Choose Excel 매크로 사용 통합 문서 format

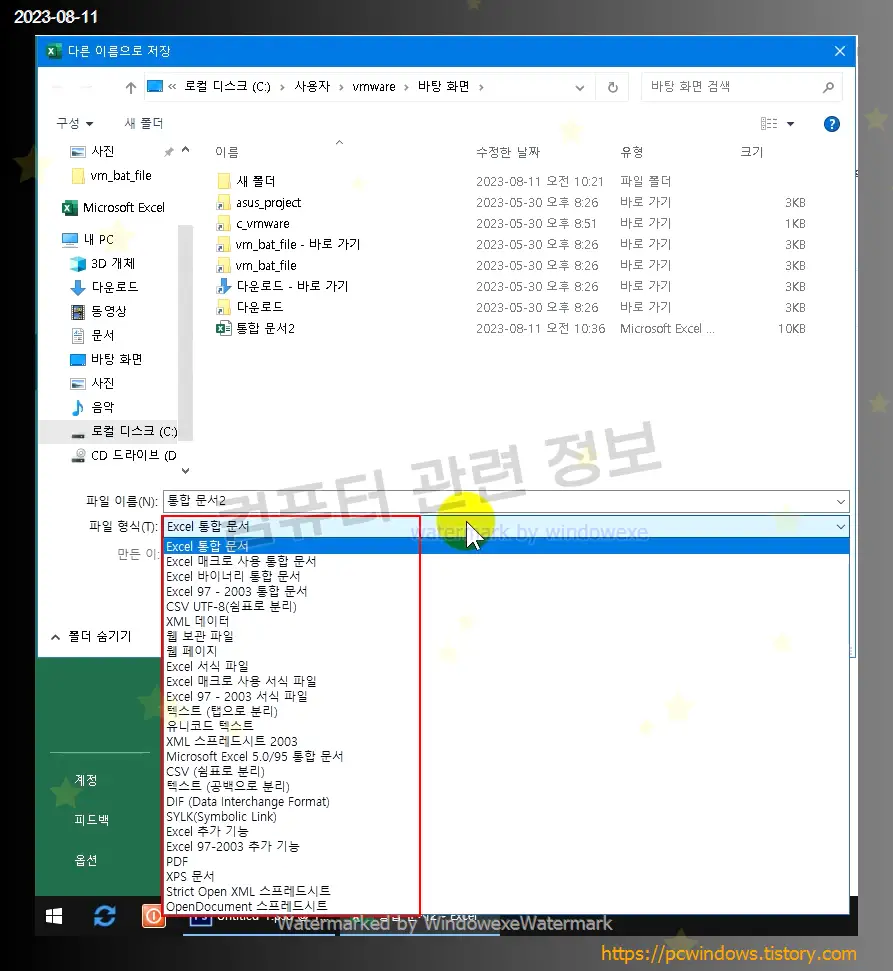[241, 561]
